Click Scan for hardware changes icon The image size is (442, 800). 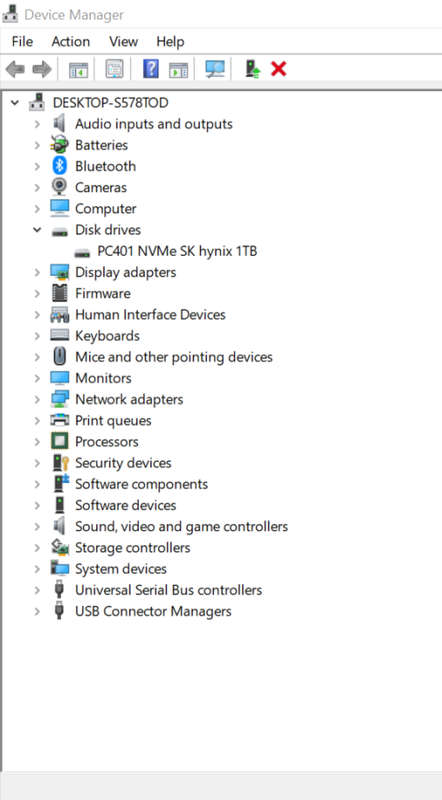(x=215, y=69)
